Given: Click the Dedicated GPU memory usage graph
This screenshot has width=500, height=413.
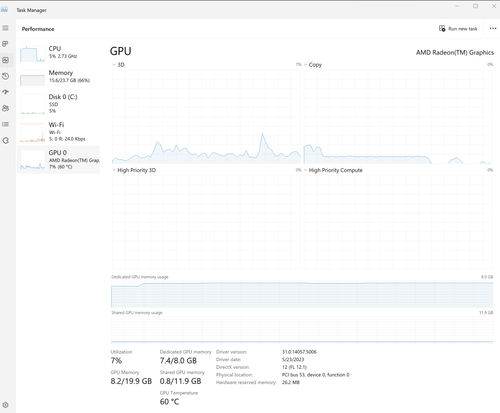Looking at the screenshot, I should coord(302,294).
